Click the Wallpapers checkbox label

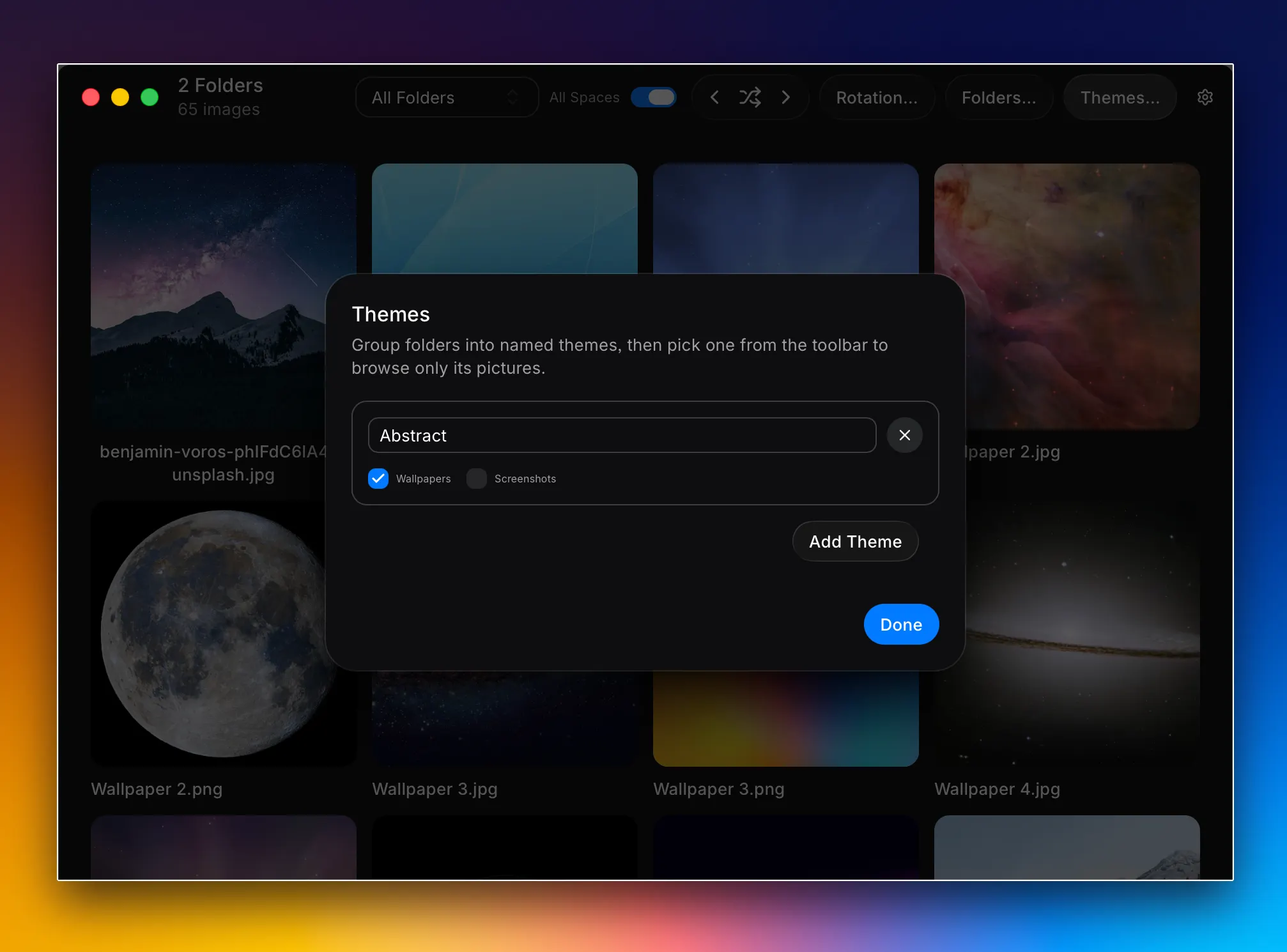click(x=423, y=479)
